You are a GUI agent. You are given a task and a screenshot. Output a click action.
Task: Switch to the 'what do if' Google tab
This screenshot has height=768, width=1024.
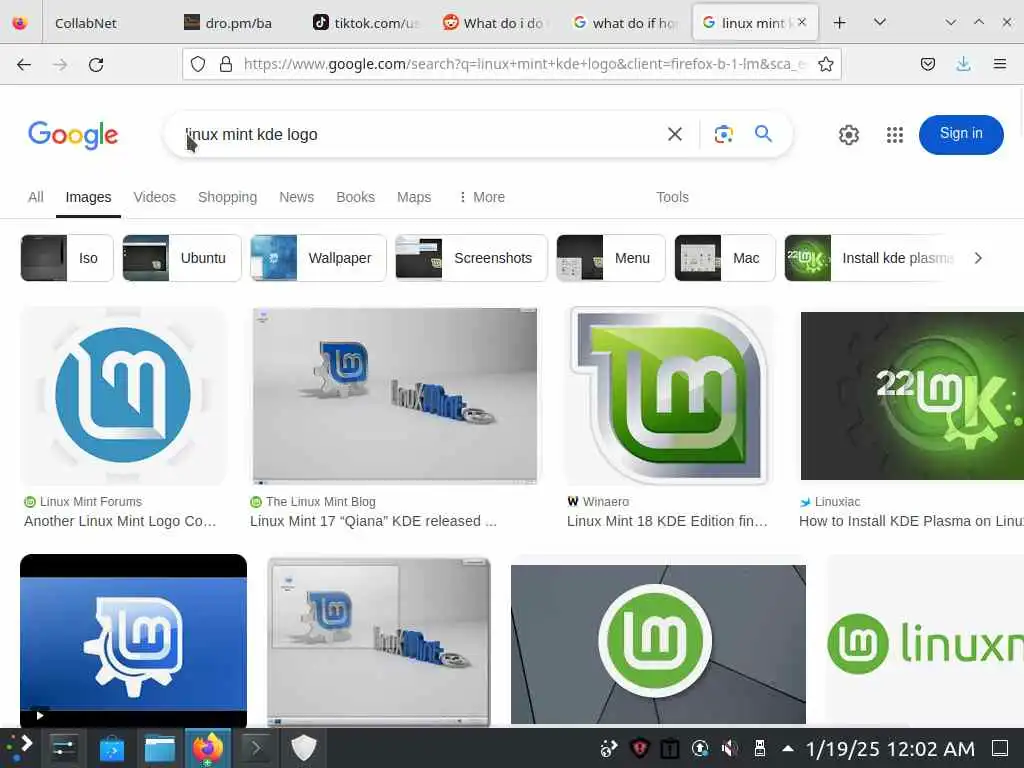point(625,23)
